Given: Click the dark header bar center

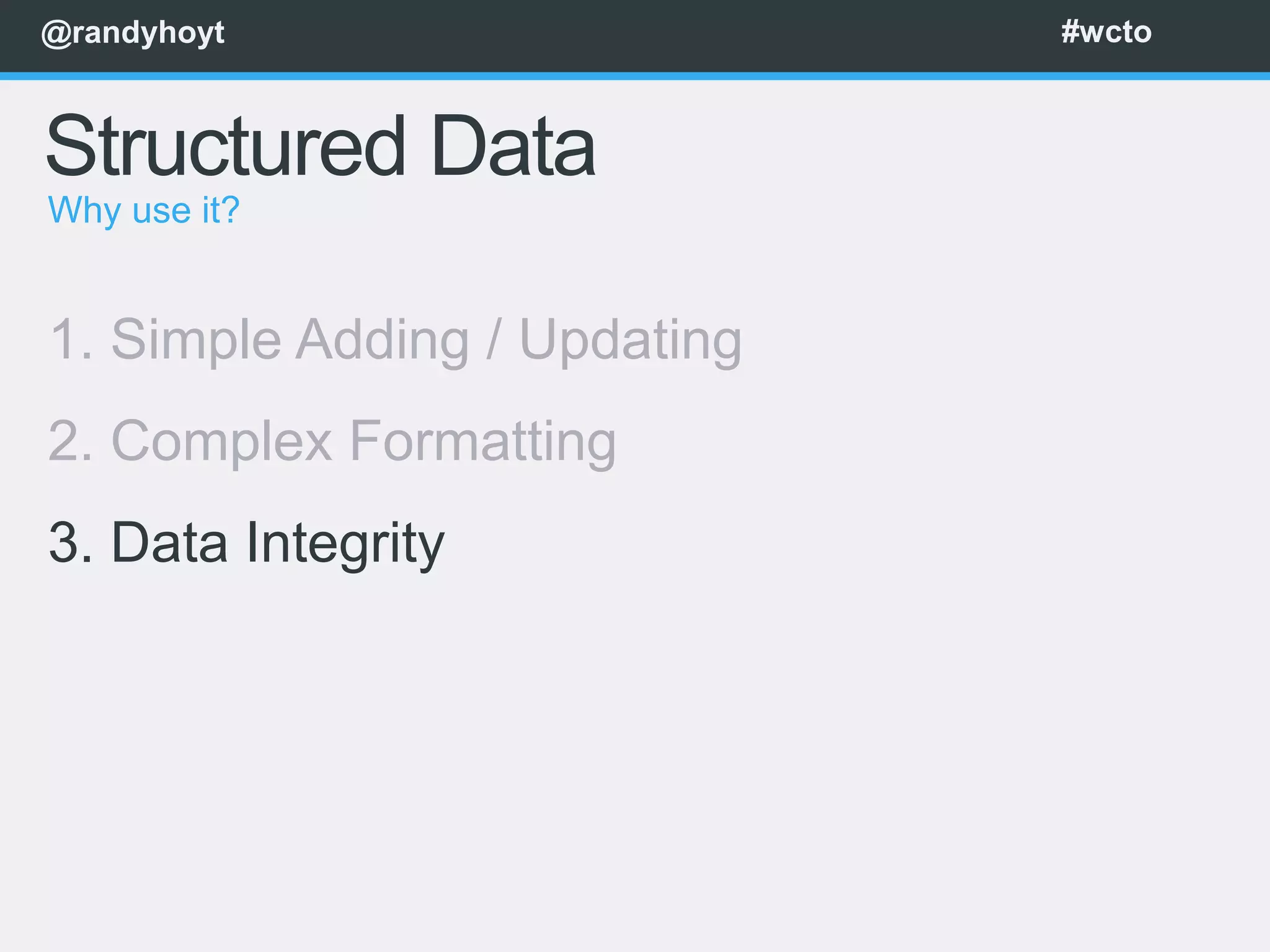Looking at the screenshot, I should pyautogui.click(x=635, y=35).
